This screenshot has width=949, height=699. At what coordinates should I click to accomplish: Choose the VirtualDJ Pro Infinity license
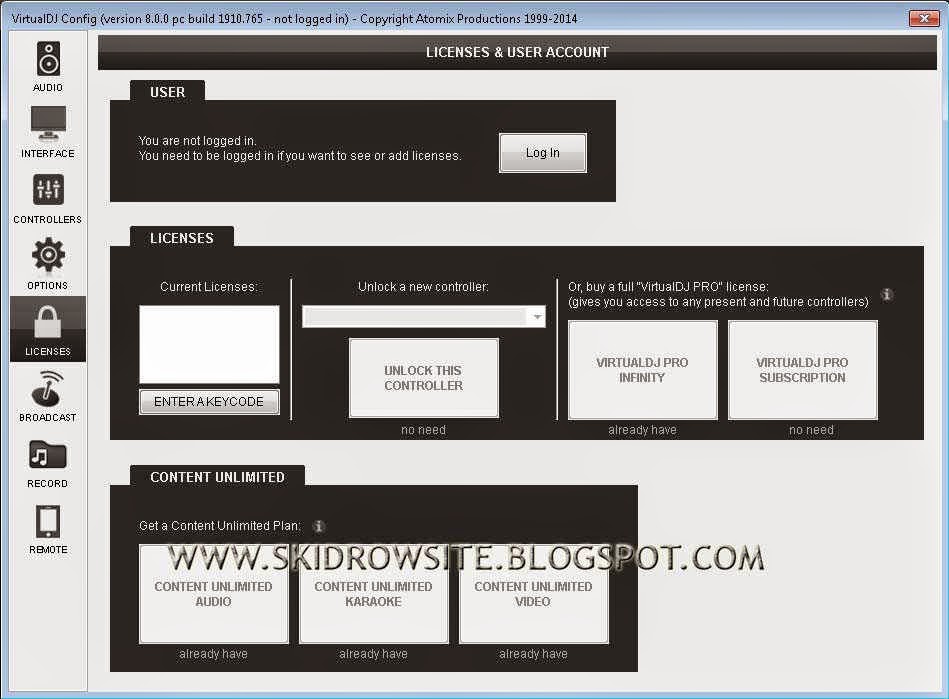click(642, 370)
